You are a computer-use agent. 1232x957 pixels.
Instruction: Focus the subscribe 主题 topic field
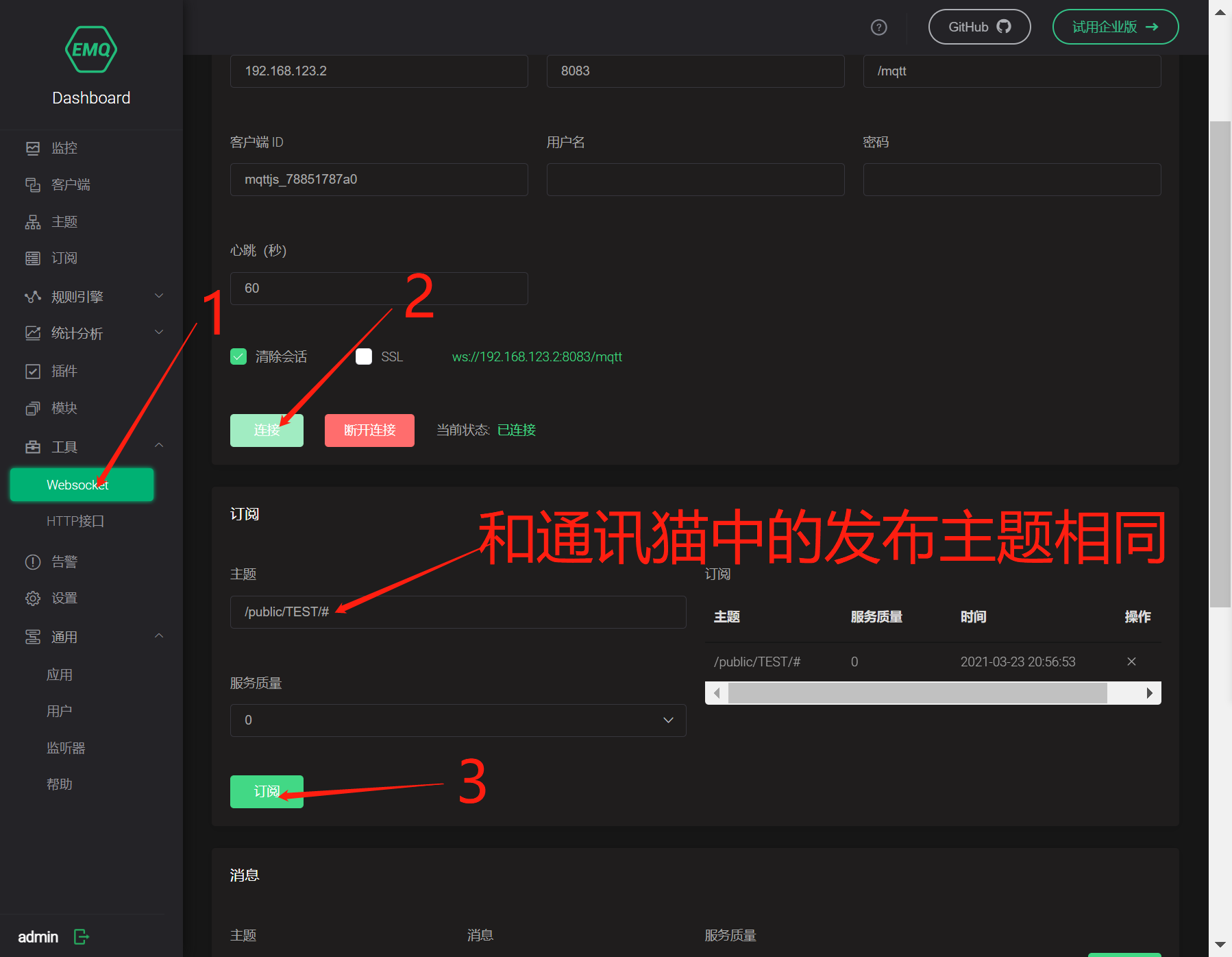(458, 612)
